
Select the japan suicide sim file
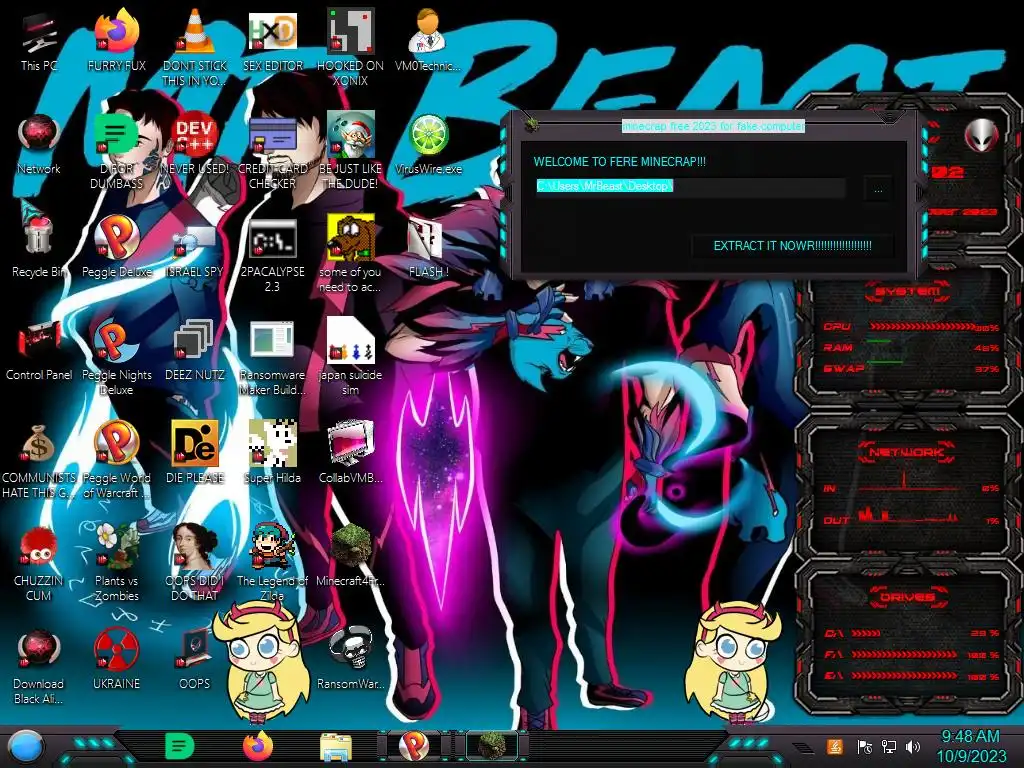pyautogui.click(x=350, y=358)
